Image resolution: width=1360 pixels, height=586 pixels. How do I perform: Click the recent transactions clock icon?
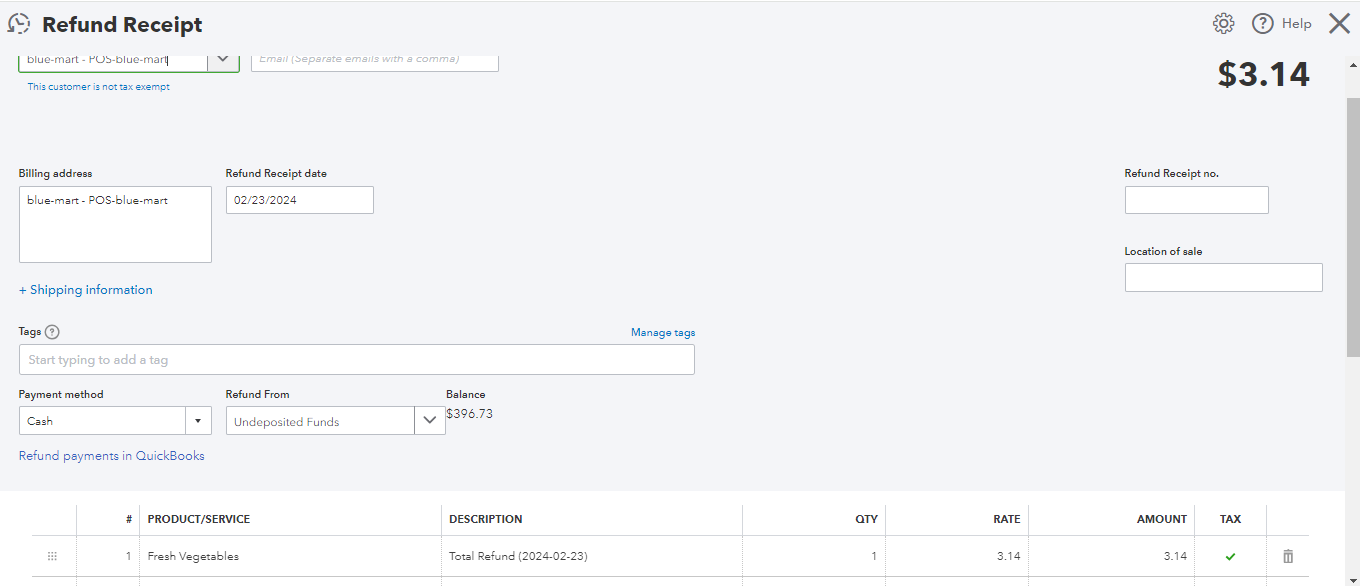[x=19, y=24]
